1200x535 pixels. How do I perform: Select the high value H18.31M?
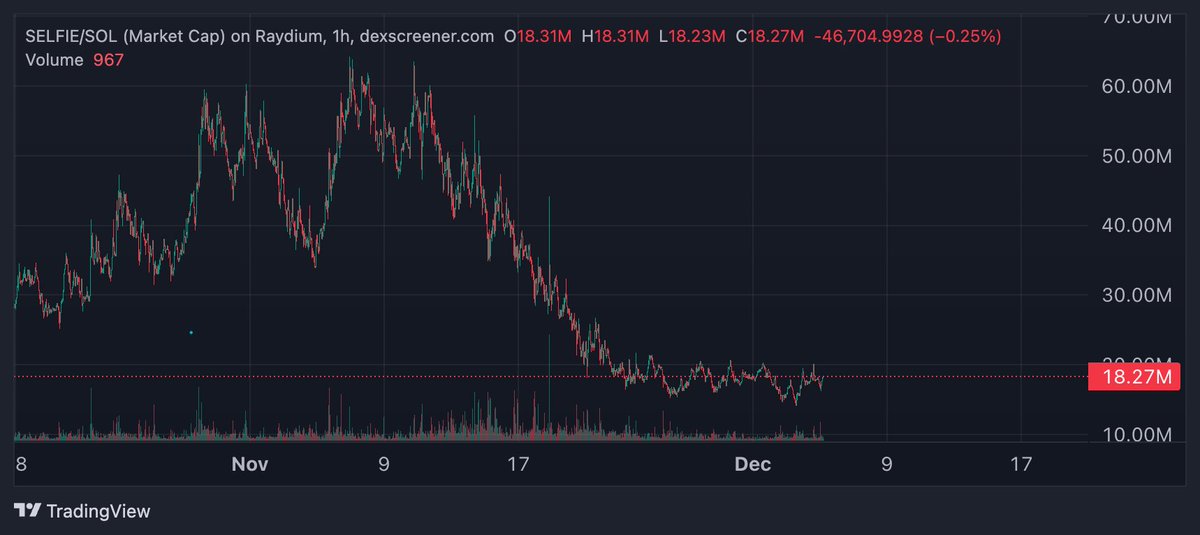[615, 36]
